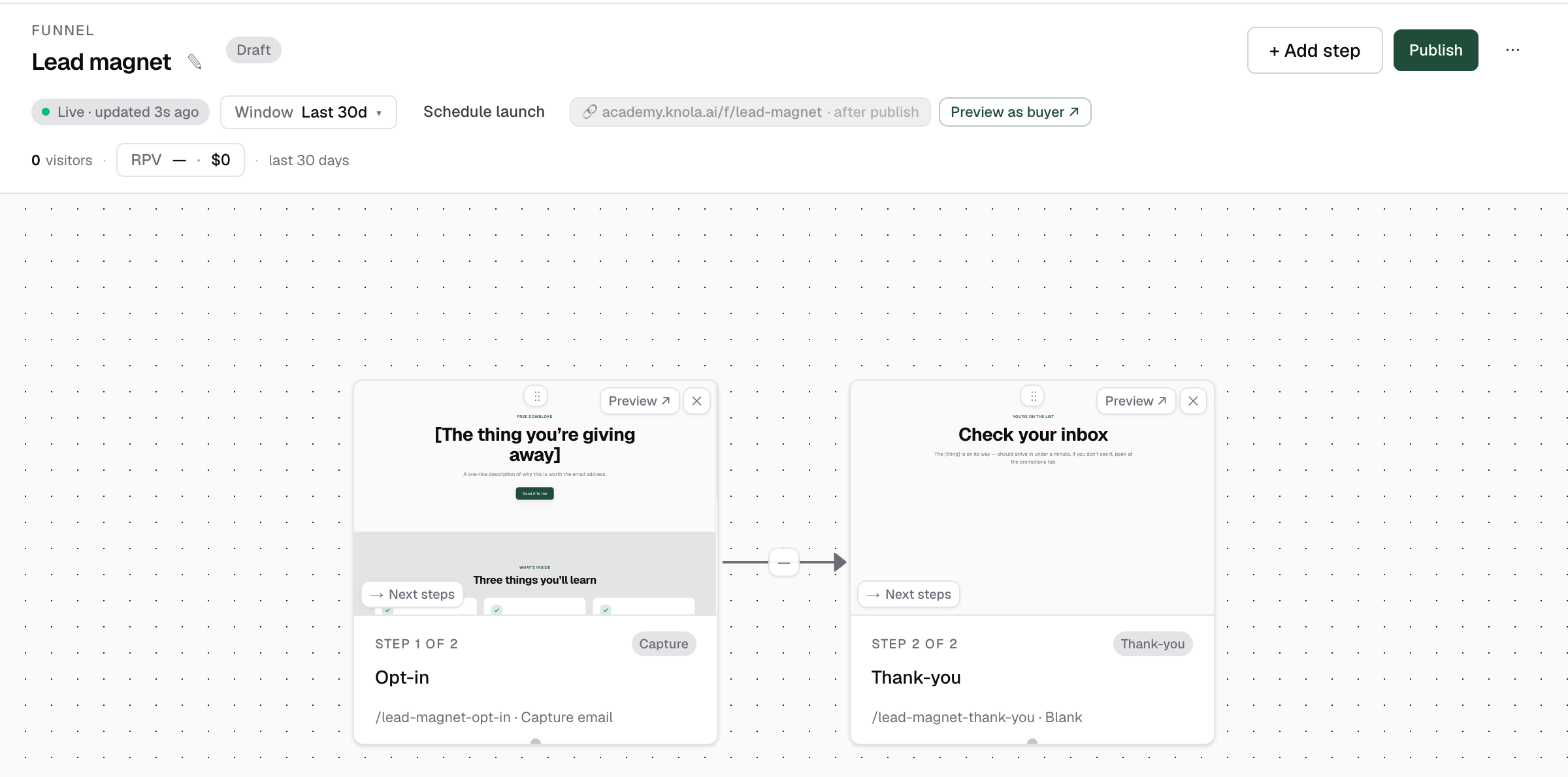Click the Draft status badge

(254, 50)
